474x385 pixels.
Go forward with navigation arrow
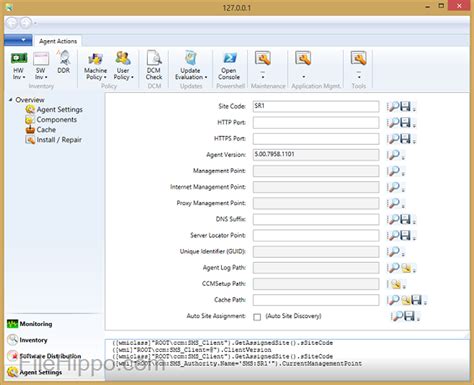click(x=25, y=23)
